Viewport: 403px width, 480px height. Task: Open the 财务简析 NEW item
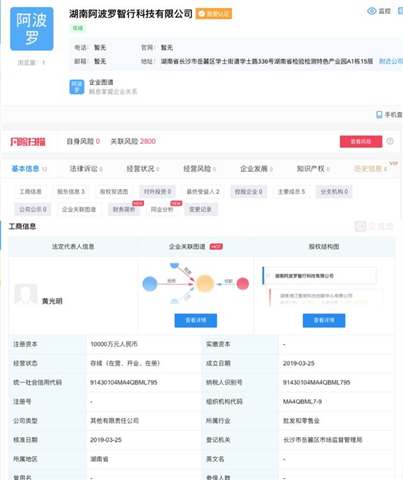124,209
